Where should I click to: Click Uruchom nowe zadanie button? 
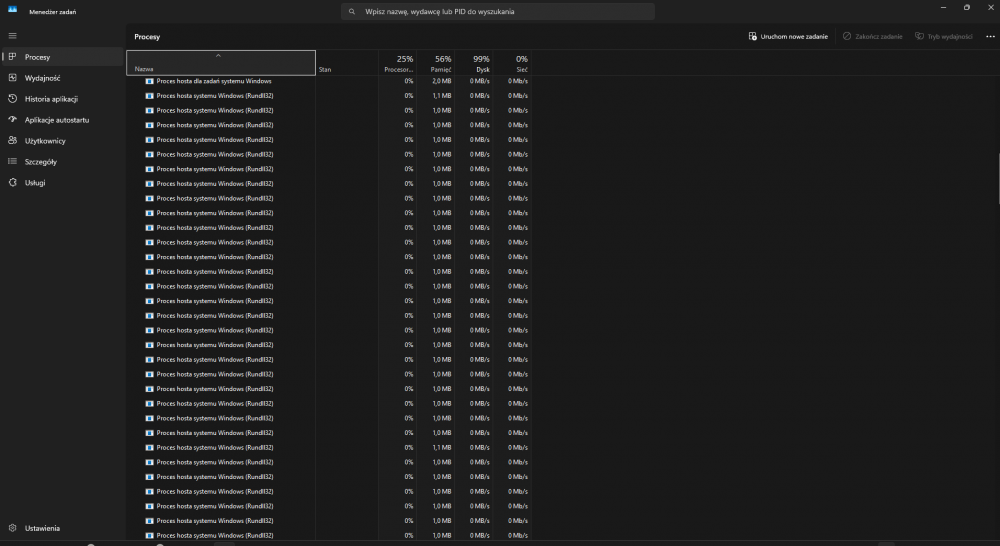tap(788, 36)
